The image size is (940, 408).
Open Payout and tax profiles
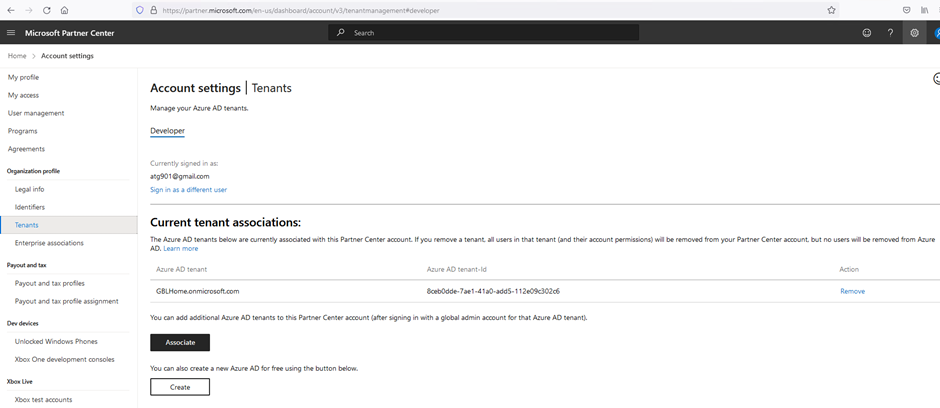click(x=50, y=283)
